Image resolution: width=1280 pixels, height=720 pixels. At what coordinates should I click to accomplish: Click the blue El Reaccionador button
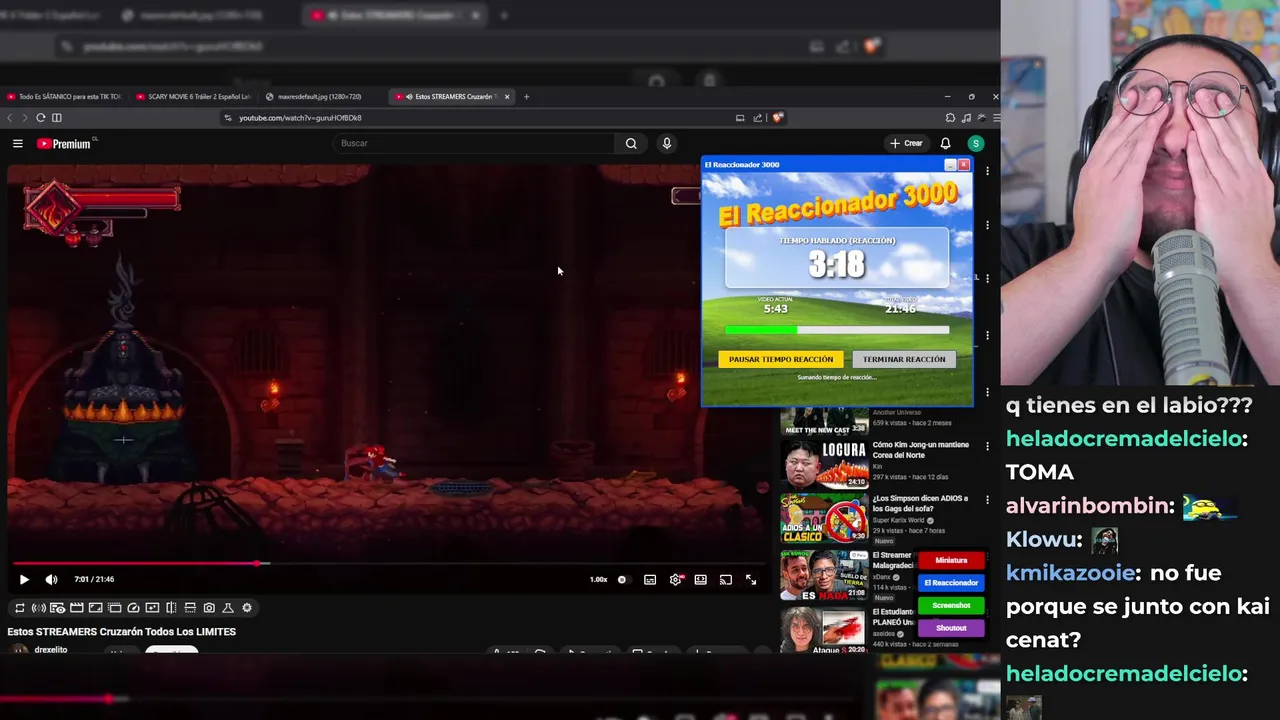951,582
